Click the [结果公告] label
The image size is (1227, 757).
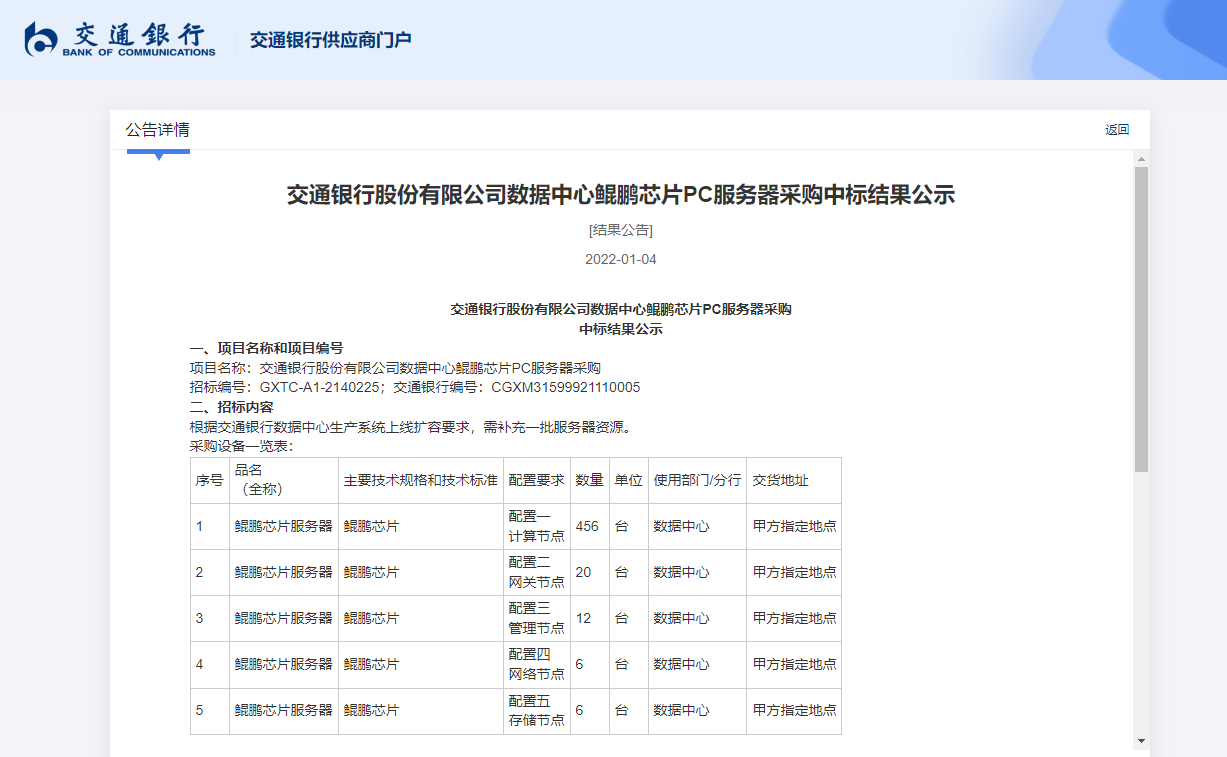pyautogui.click(x=621, y=230)
